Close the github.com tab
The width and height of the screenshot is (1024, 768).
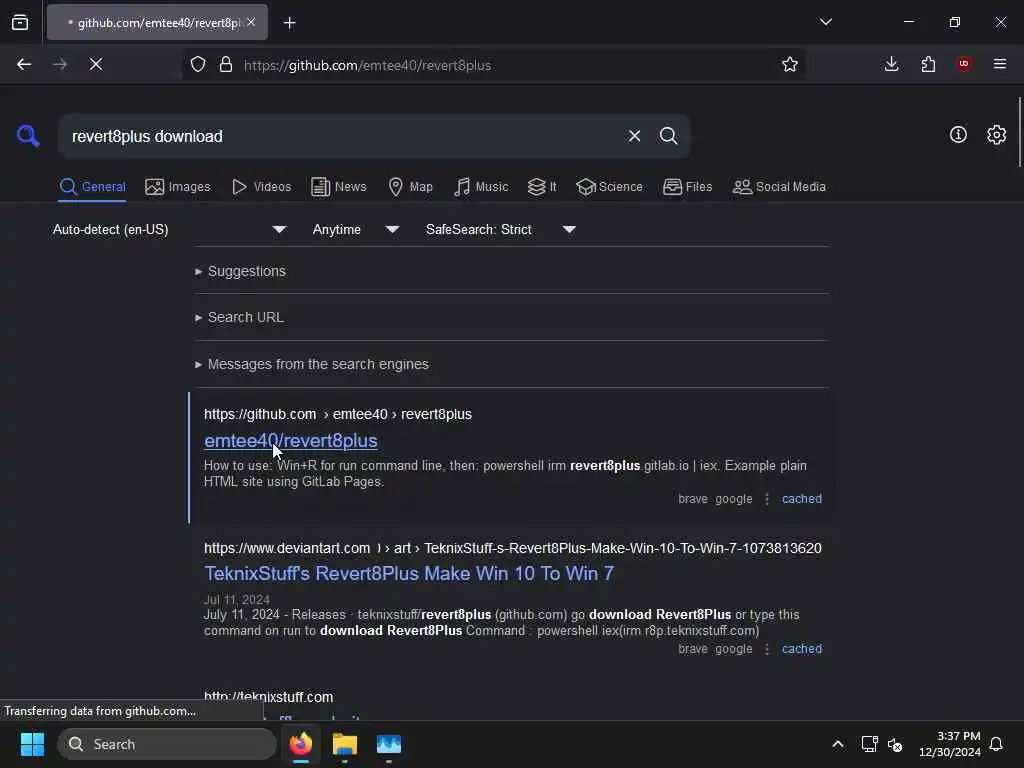(251, 22)
